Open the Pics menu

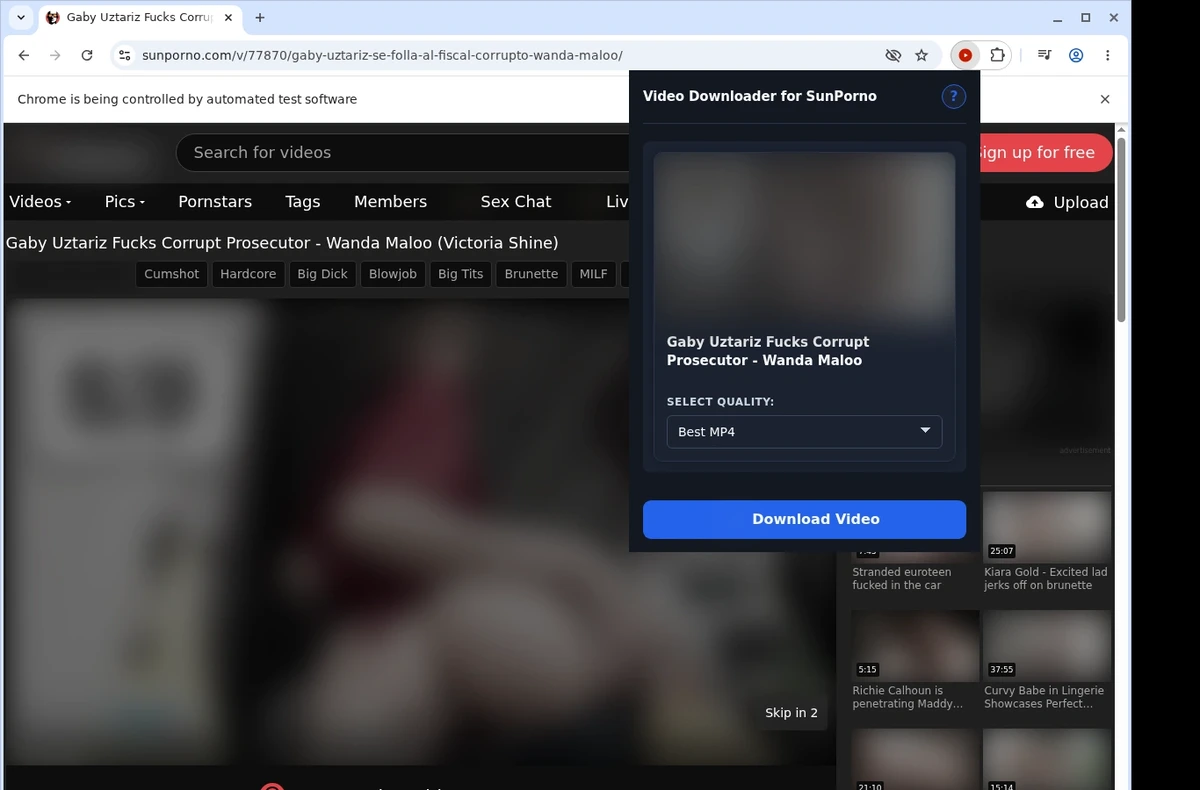pos(125,201)
